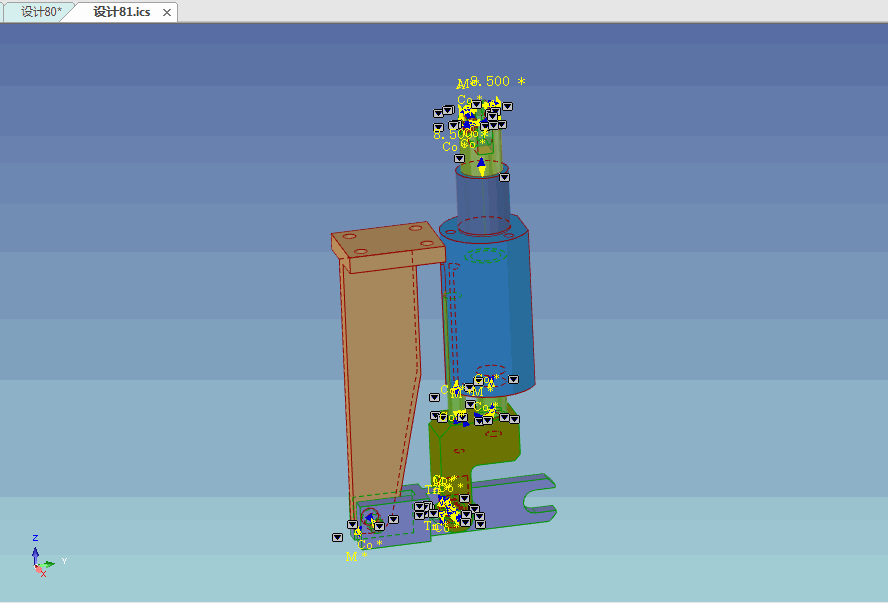Screen dimensions: 888x604
Task: Open the leftmost constraint dropdown near bottom-left corner
Action: (337, 537)
